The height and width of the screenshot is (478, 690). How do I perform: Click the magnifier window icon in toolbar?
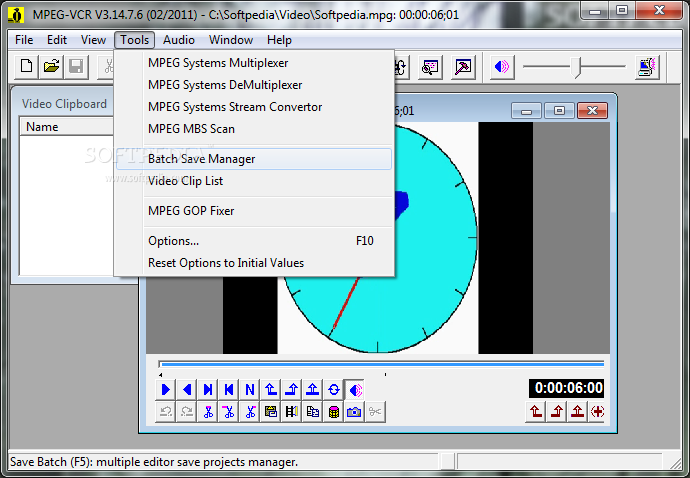[430, 67]
